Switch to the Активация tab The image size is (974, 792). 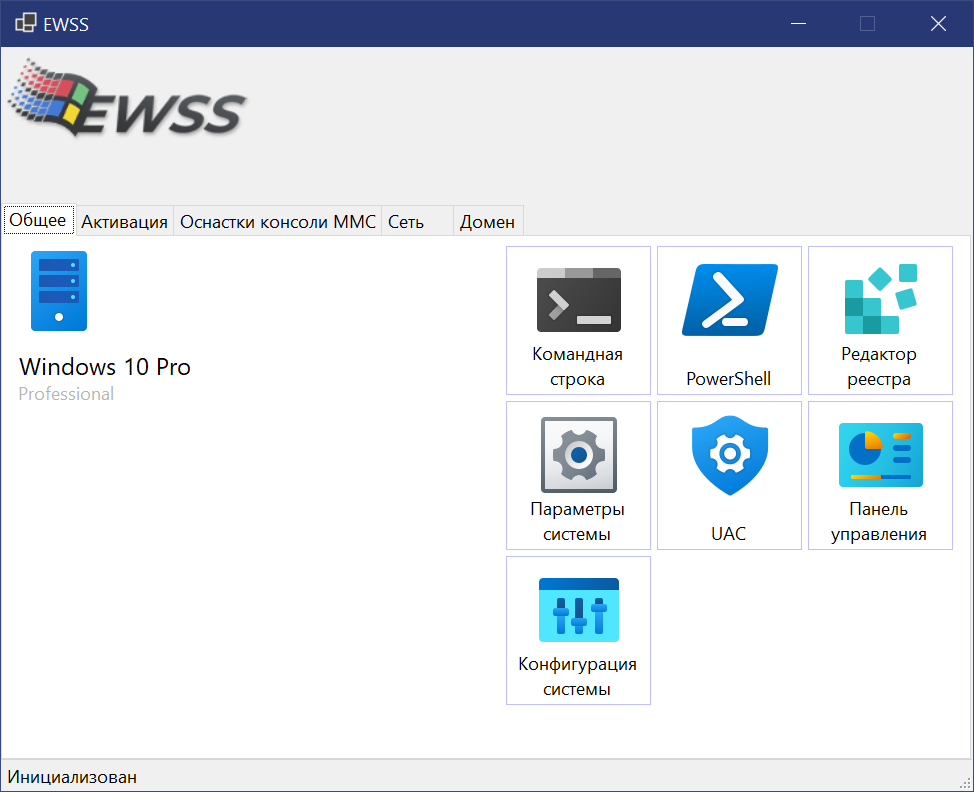pyautogui.click(x=124, y=221)
